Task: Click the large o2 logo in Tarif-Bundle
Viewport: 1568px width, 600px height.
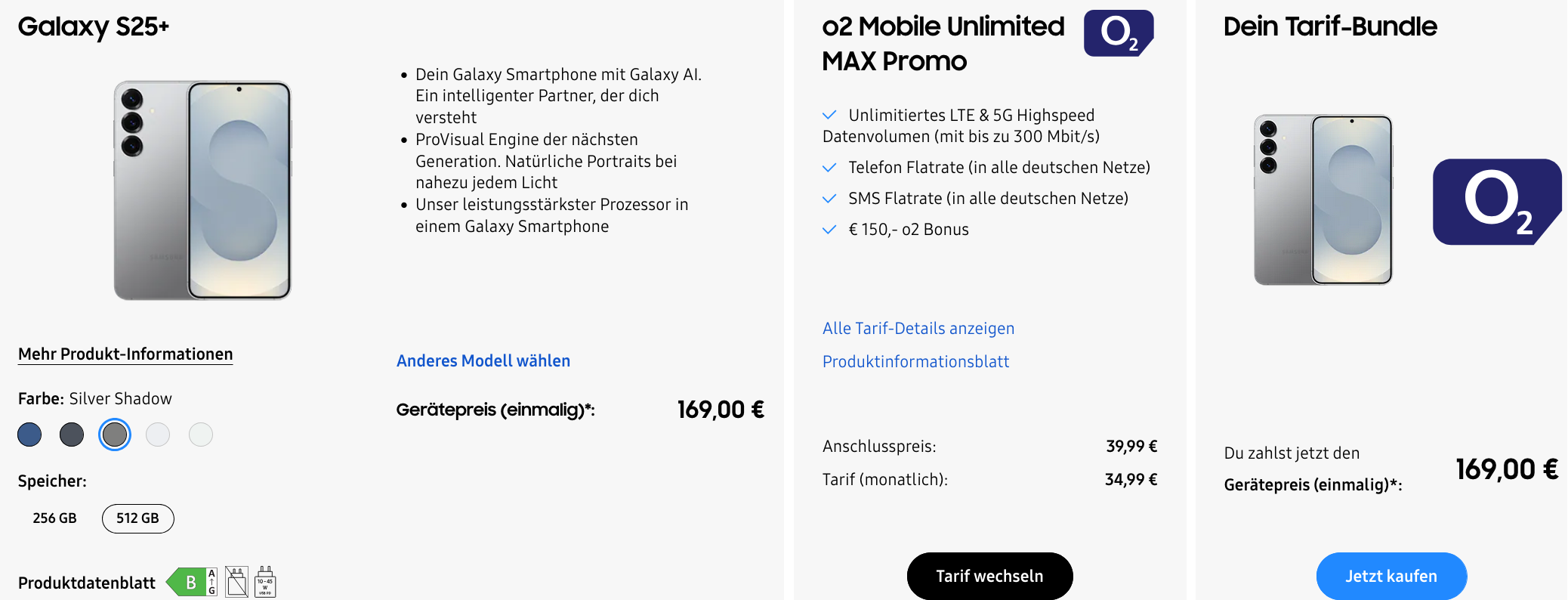Action: click(1496, 202)
